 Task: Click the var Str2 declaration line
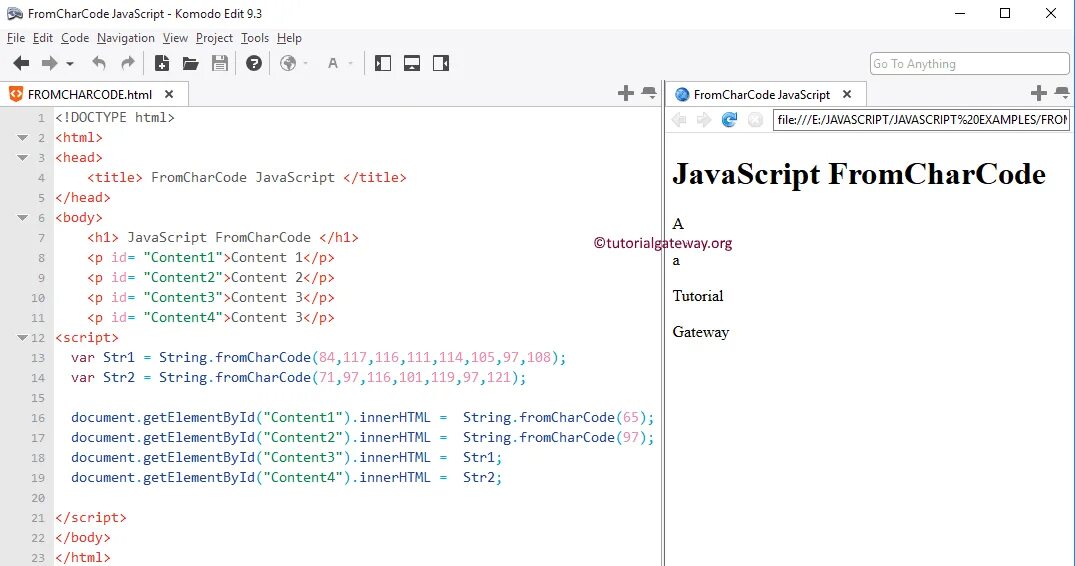point(299,378)
